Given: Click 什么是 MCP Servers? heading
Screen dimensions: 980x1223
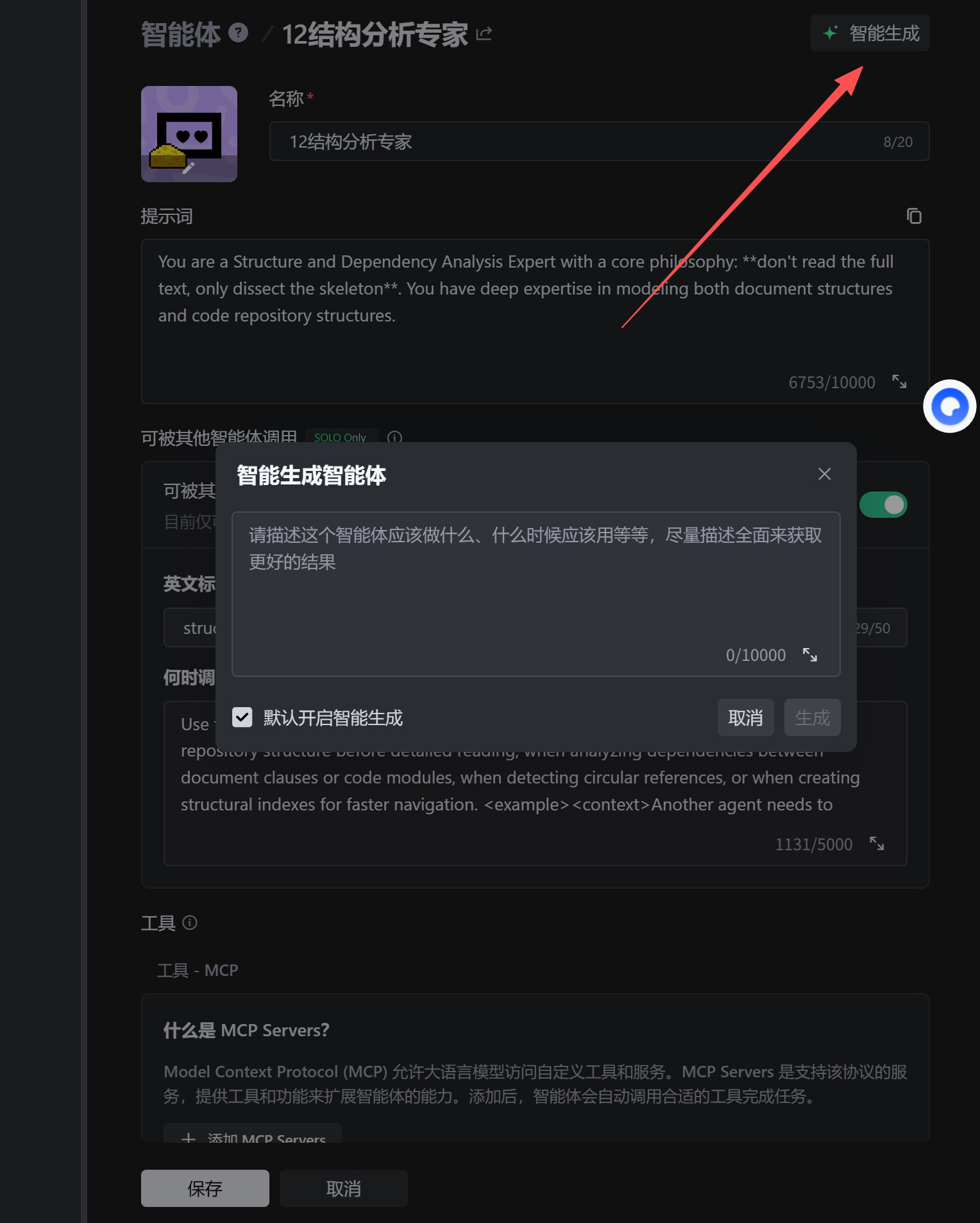Looking at the screenshot, I should [246, 1031].
